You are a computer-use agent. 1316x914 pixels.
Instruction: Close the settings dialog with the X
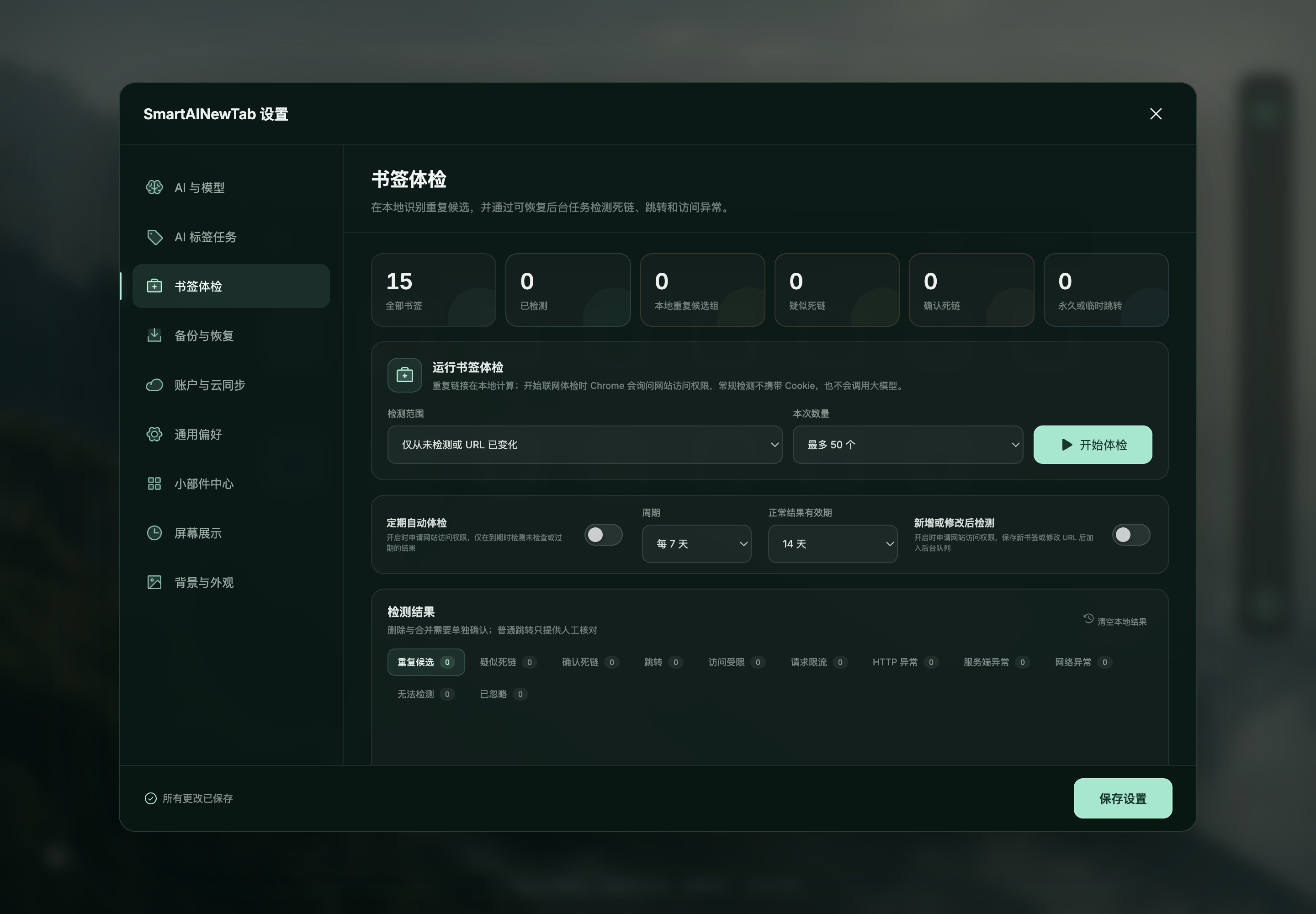coord(1156,114)
